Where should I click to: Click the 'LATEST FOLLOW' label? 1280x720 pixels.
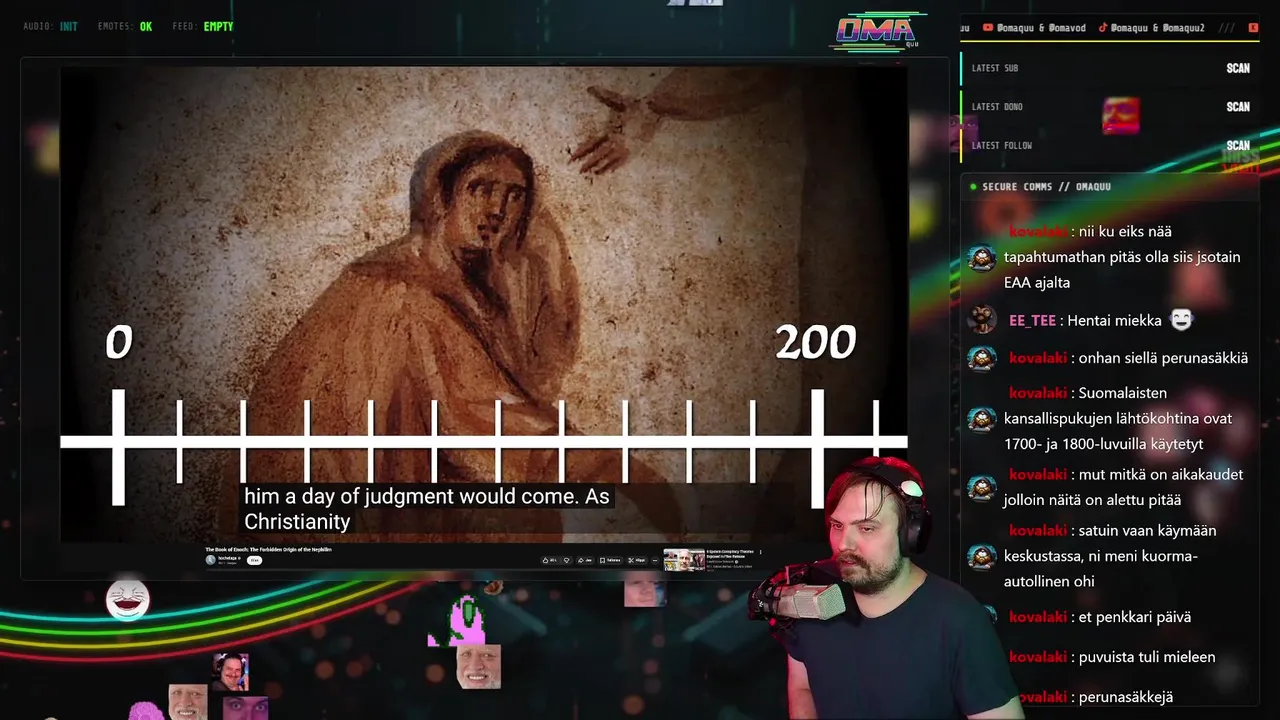click(x=1002, y=146)
